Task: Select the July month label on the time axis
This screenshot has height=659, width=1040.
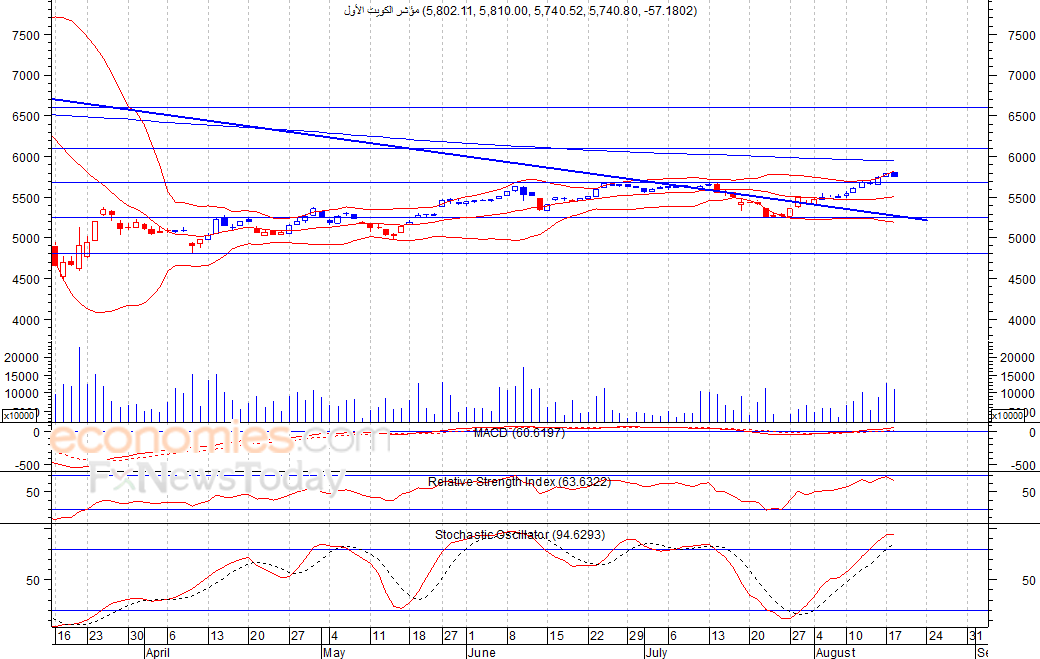Action: [x=656, y=652]
